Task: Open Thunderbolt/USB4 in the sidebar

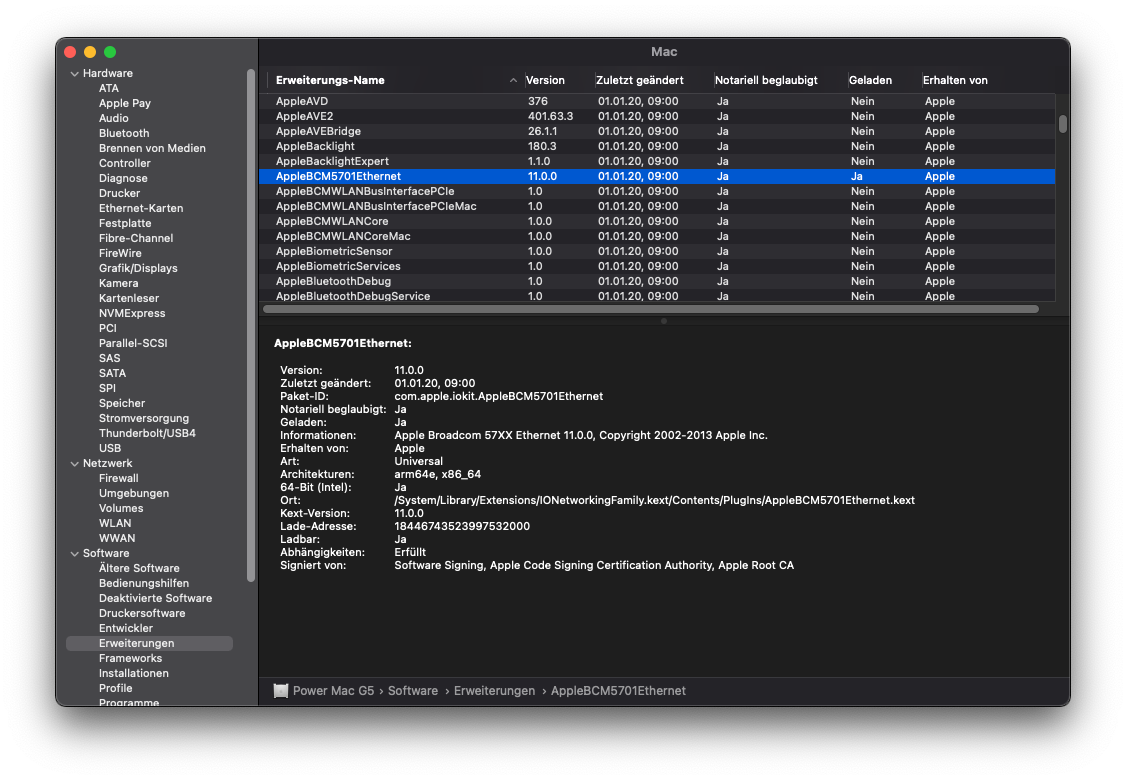Action: pos(147,433)
